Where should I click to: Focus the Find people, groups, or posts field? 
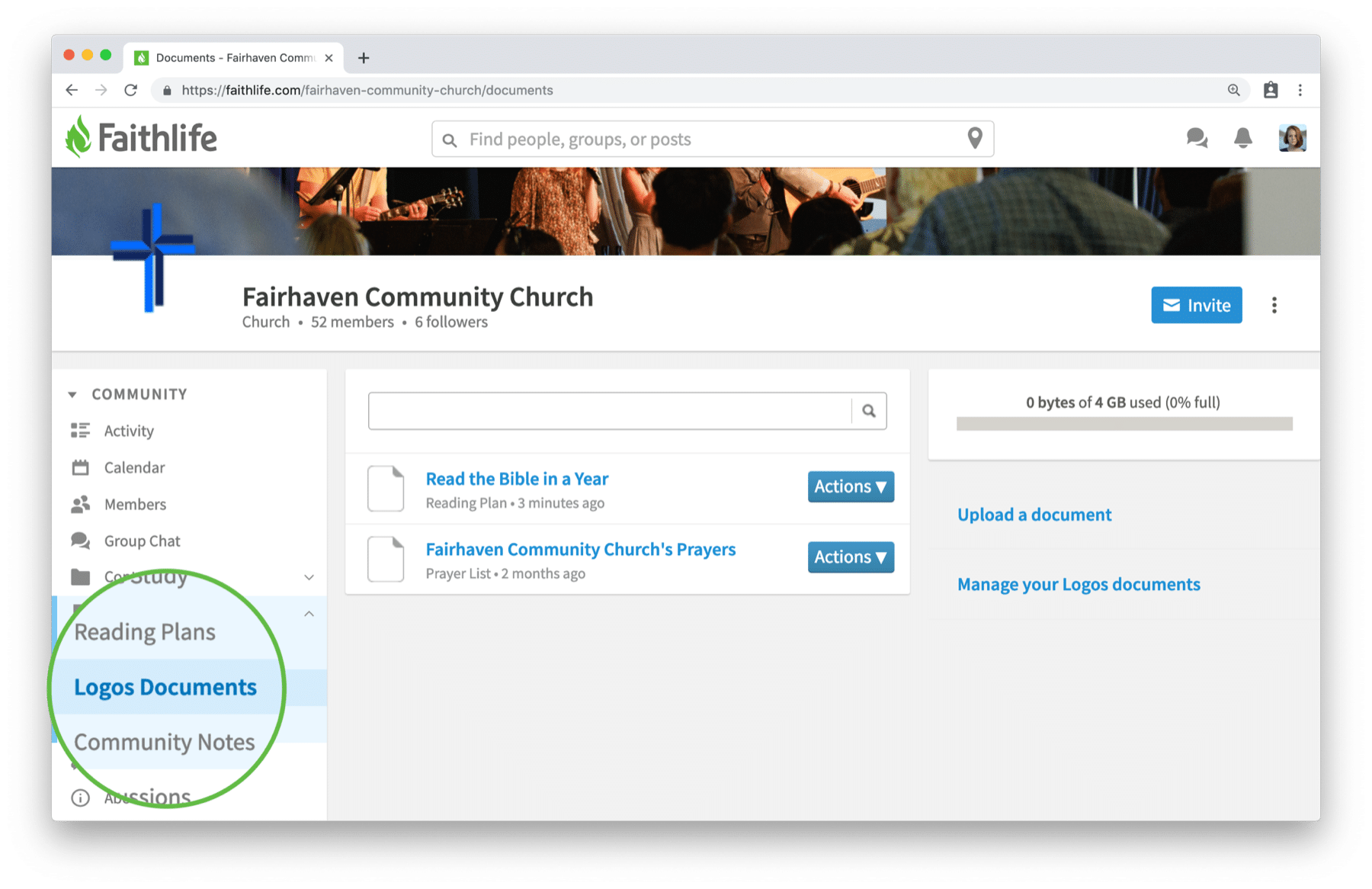pyautogui.click(x=713, y=139)
